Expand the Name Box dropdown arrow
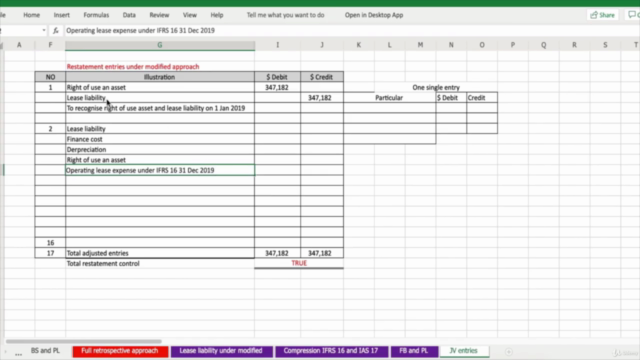The image size is (640, 360). (x=44, y=31)
